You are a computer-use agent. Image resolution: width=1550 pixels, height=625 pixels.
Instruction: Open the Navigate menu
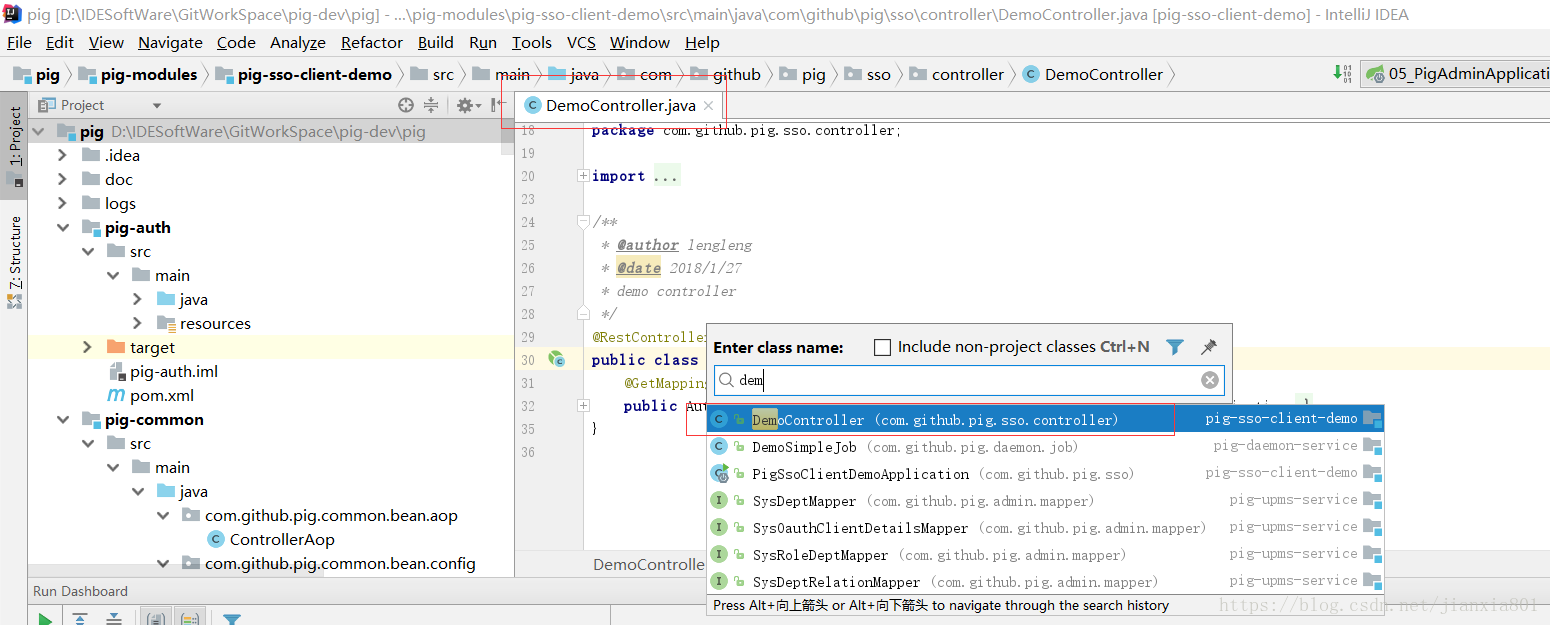point(170,42)
